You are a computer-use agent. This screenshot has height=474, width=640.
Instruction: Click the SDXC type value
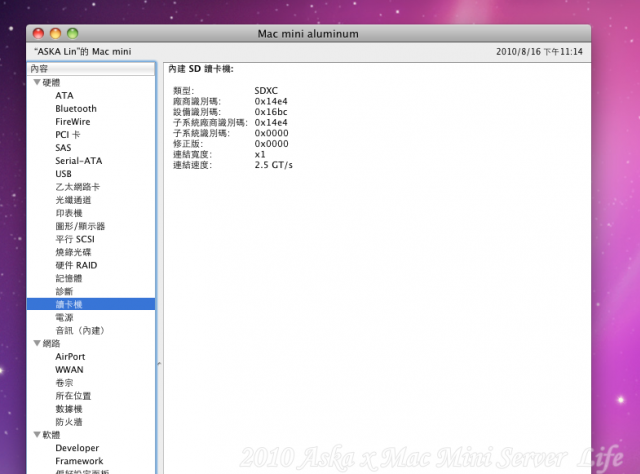pos(266,91)
